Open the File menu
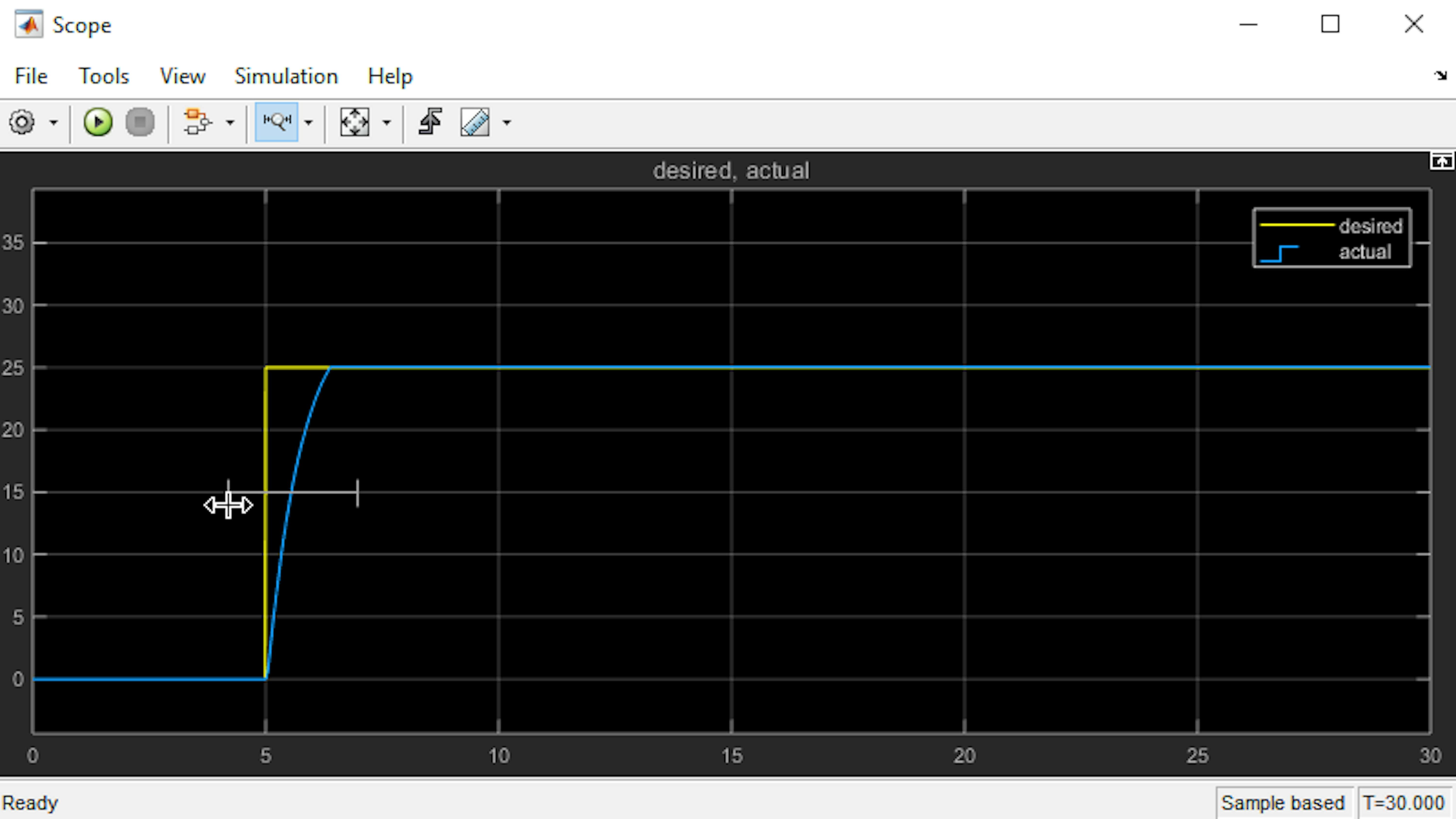This screenshot has height=819, width=1456. pyautogui.click(x=31, y=76)
